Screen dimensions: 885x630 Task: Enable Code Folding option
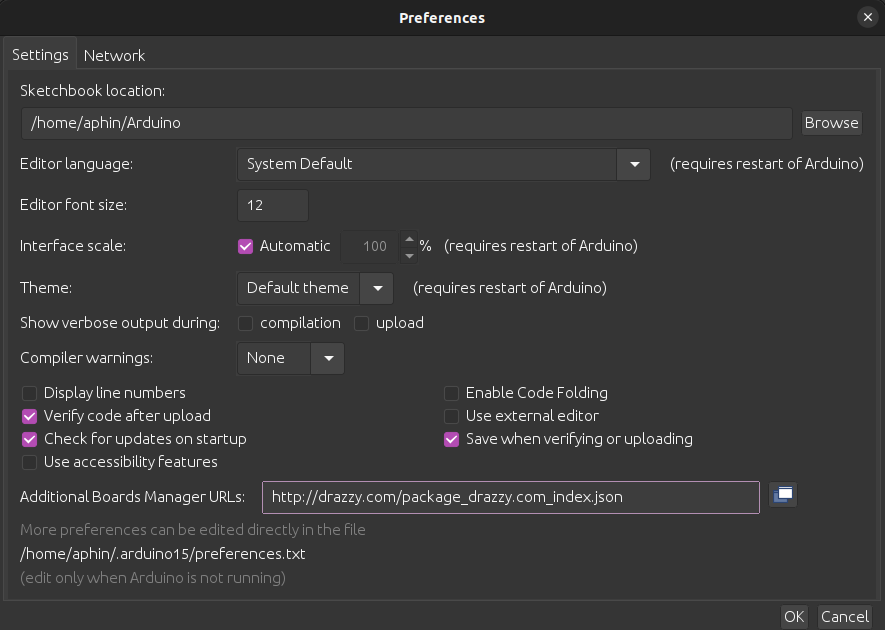tap(452, 393)
